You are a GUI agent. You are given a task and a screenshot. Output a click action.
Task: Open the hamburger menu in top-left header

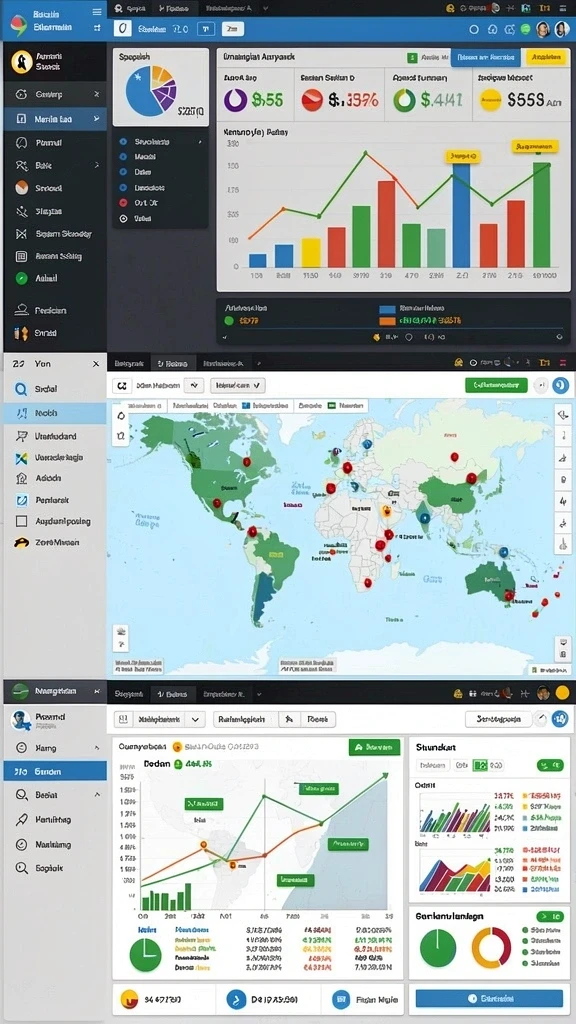click(97, 12)
